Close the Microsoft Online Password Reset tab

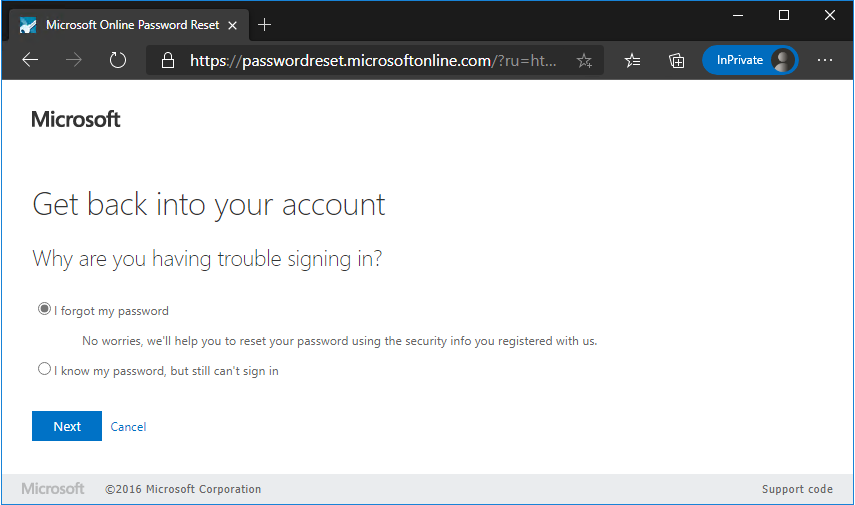pos(232,25)
